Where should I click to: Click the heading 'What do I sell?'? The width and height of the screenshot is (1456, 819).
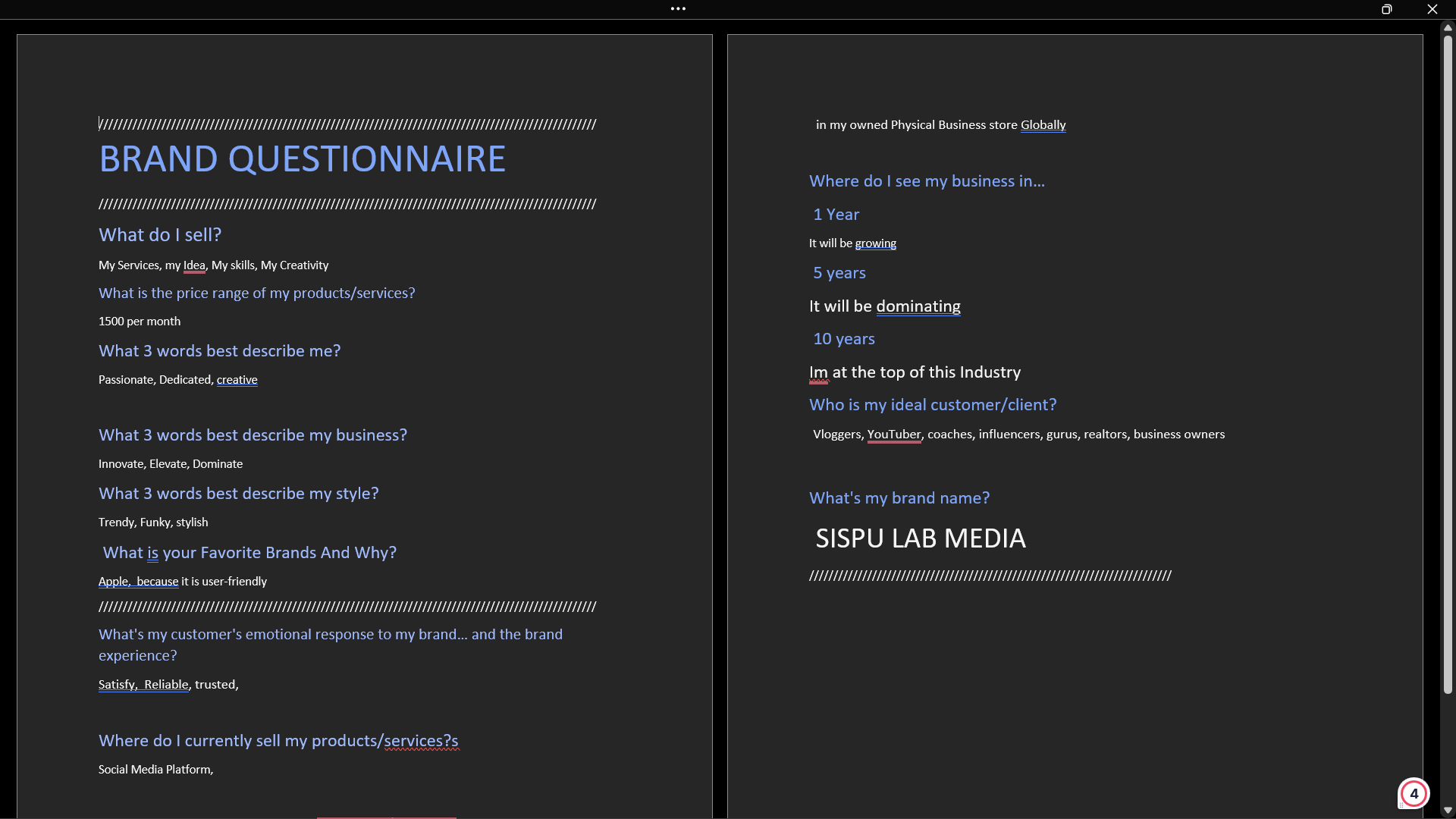pyautogui.click(x=160, y=235)
